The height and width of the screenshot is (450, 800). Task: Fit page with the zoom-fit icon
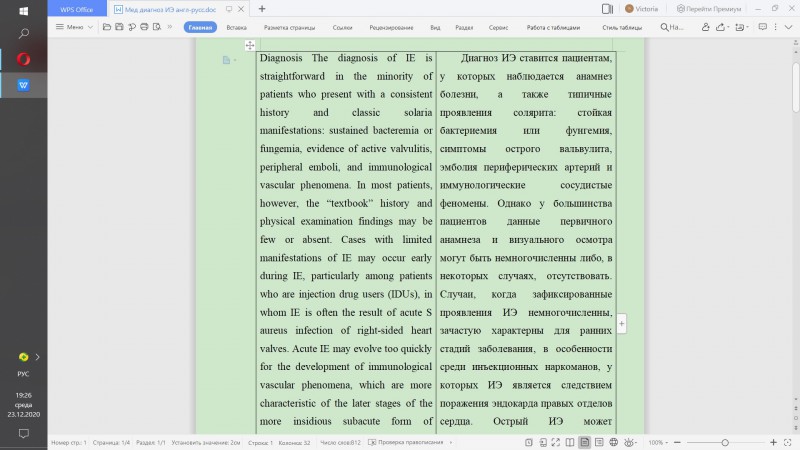click(788, 442)
